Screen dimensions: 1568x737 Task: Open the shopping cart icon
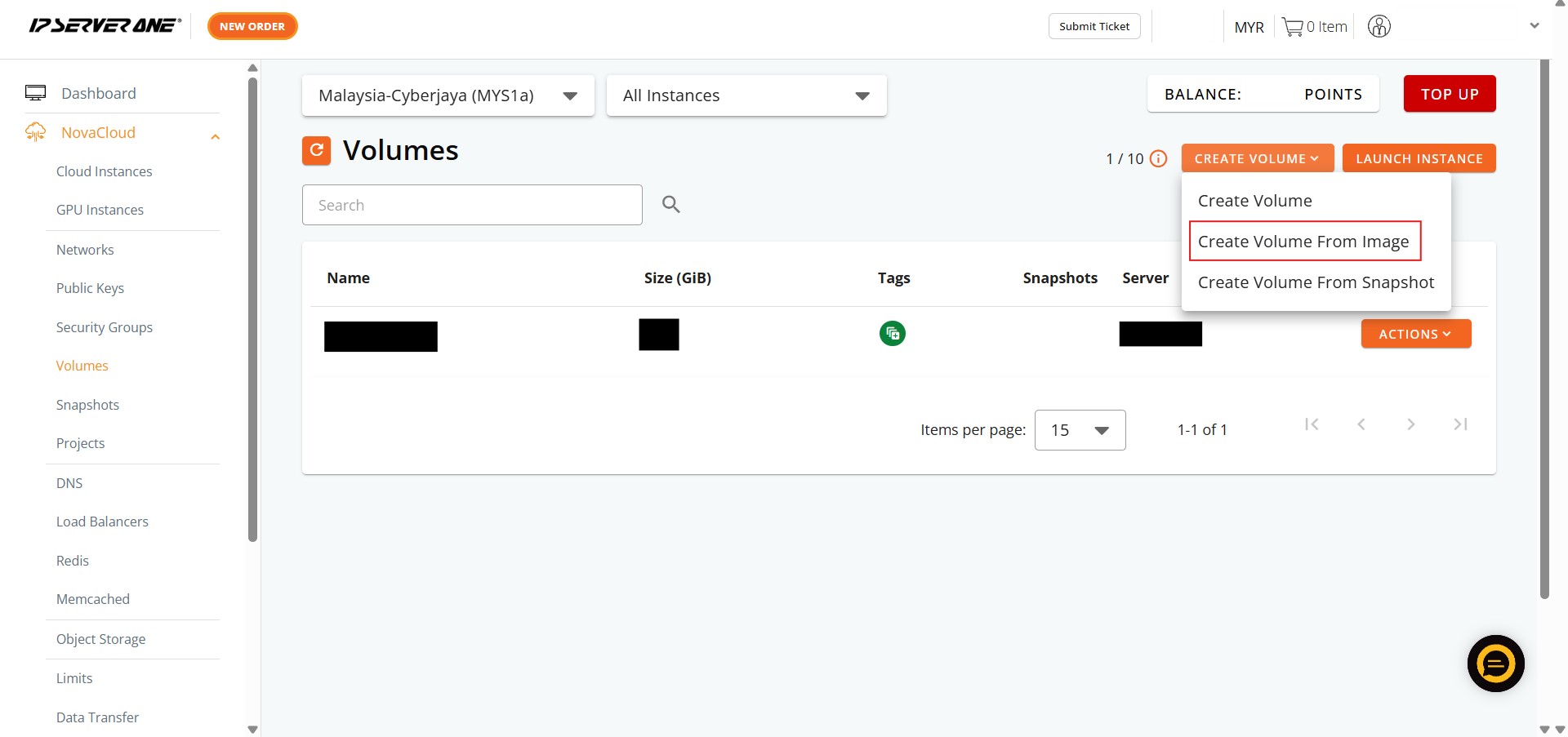tap(1292, 27)
